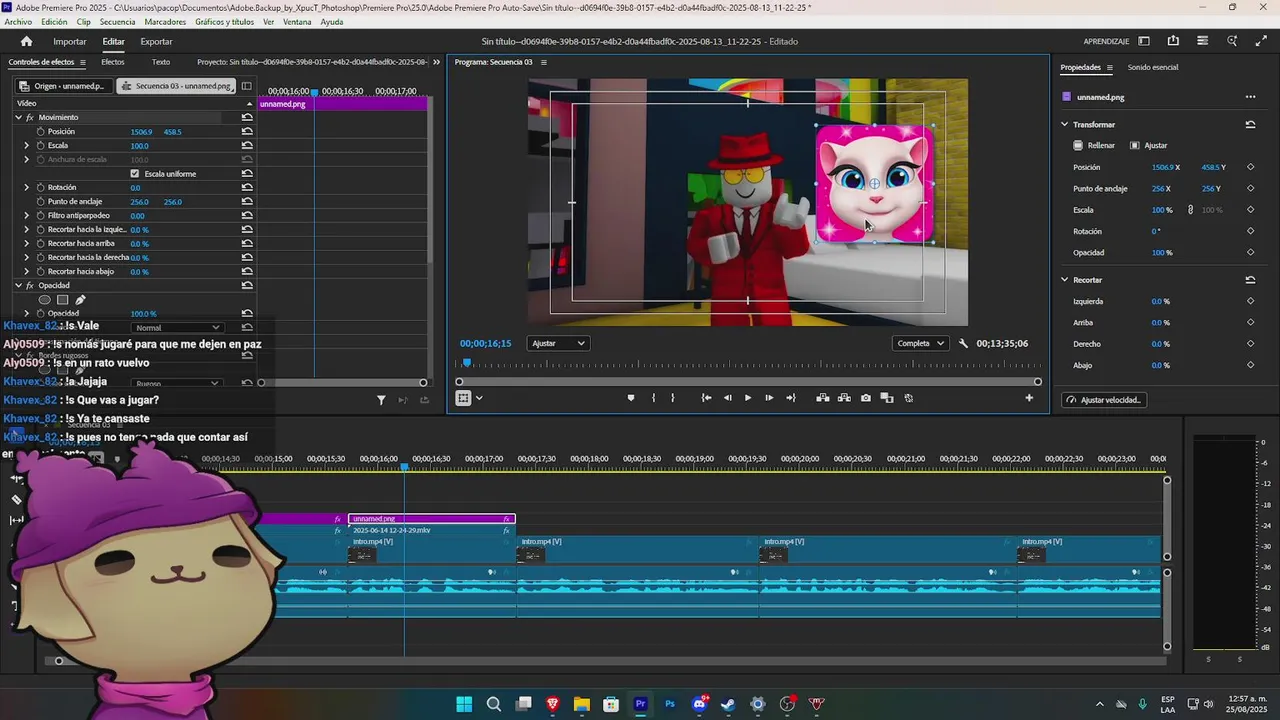
Task: Click the Program monitor zoom scroll bar
Action: 748,381
